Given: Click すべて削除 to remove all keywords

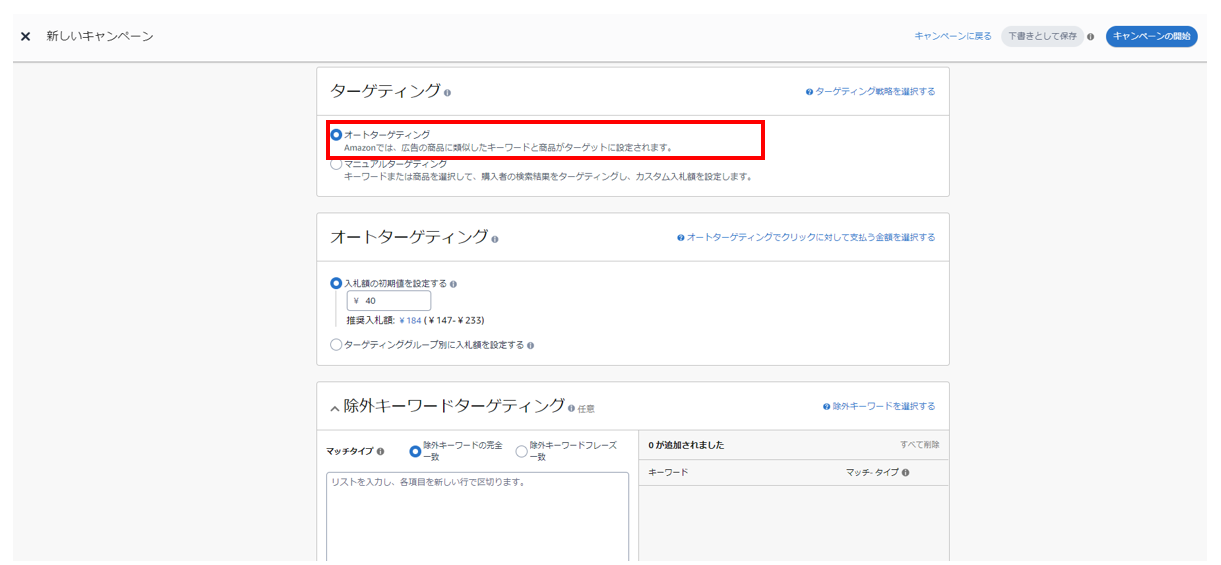Looking at the screenshot, I should pyautogui.click(x=920, y=445).
